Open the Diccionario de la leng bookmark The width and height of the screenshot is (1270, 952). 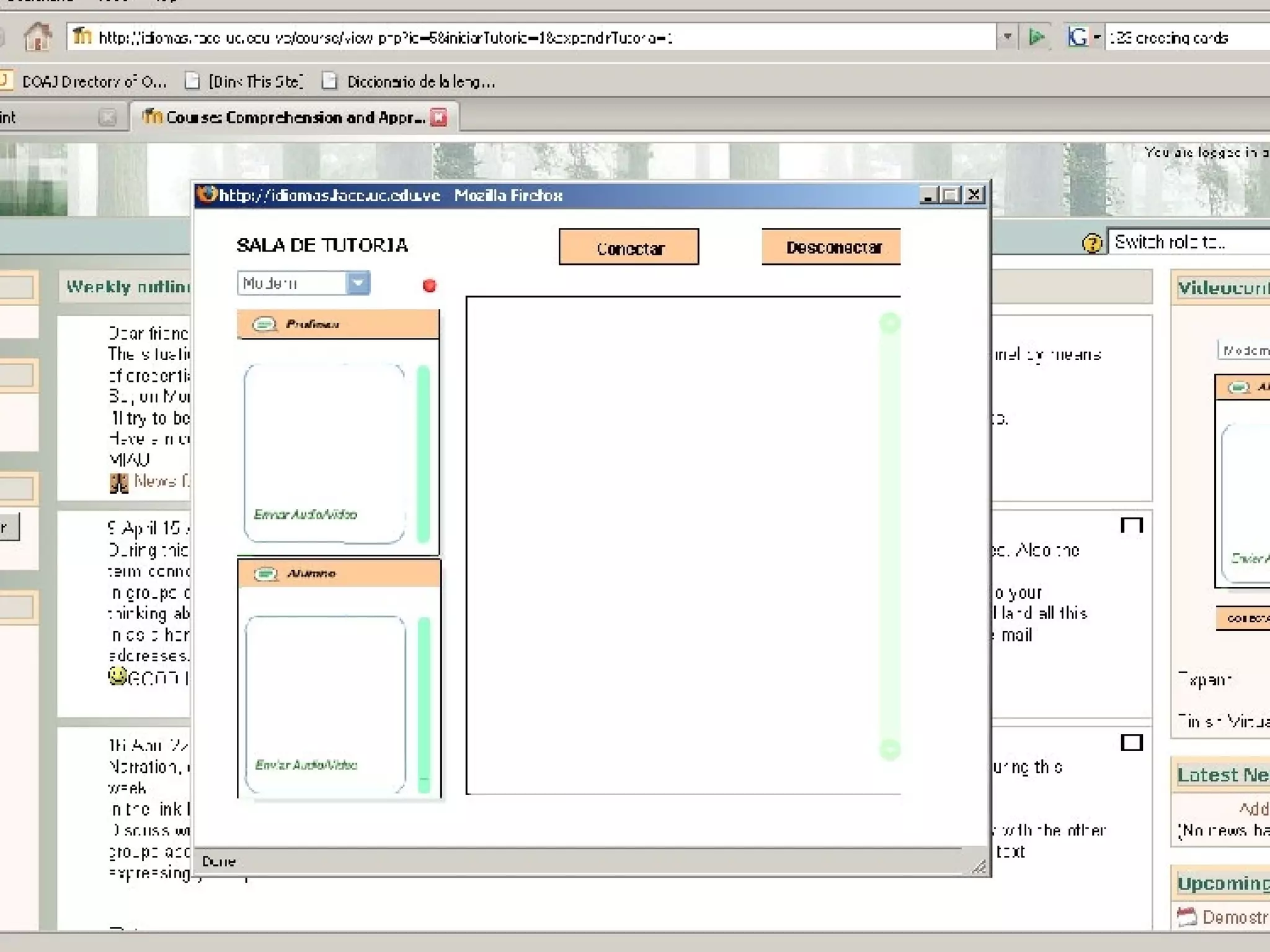click(x=409, y=82)
